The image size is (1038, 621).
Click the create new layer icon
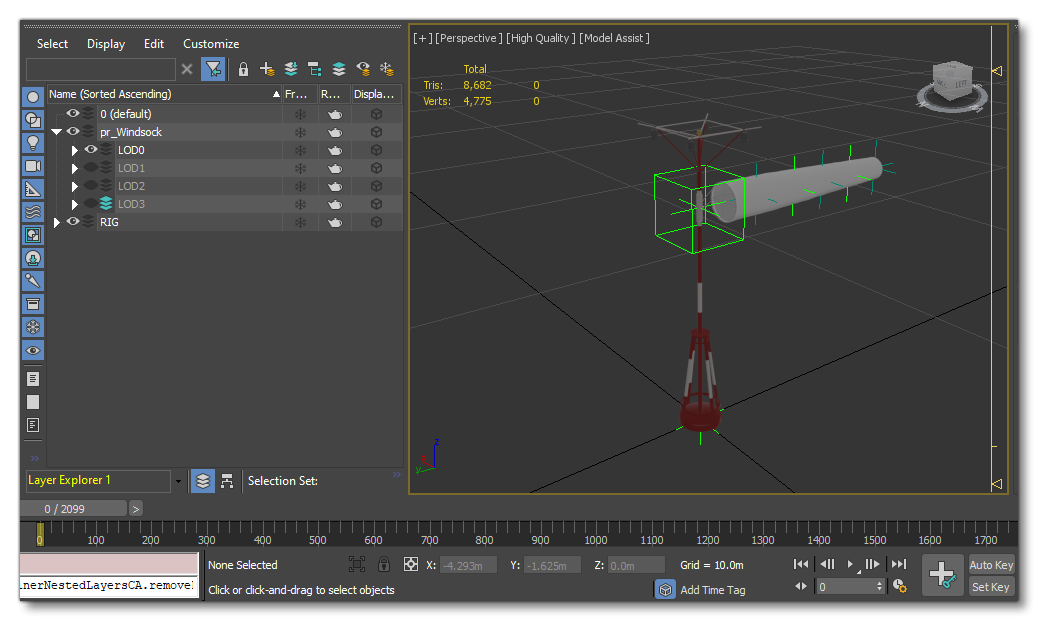pyautogui.click(x=267, y=69)
